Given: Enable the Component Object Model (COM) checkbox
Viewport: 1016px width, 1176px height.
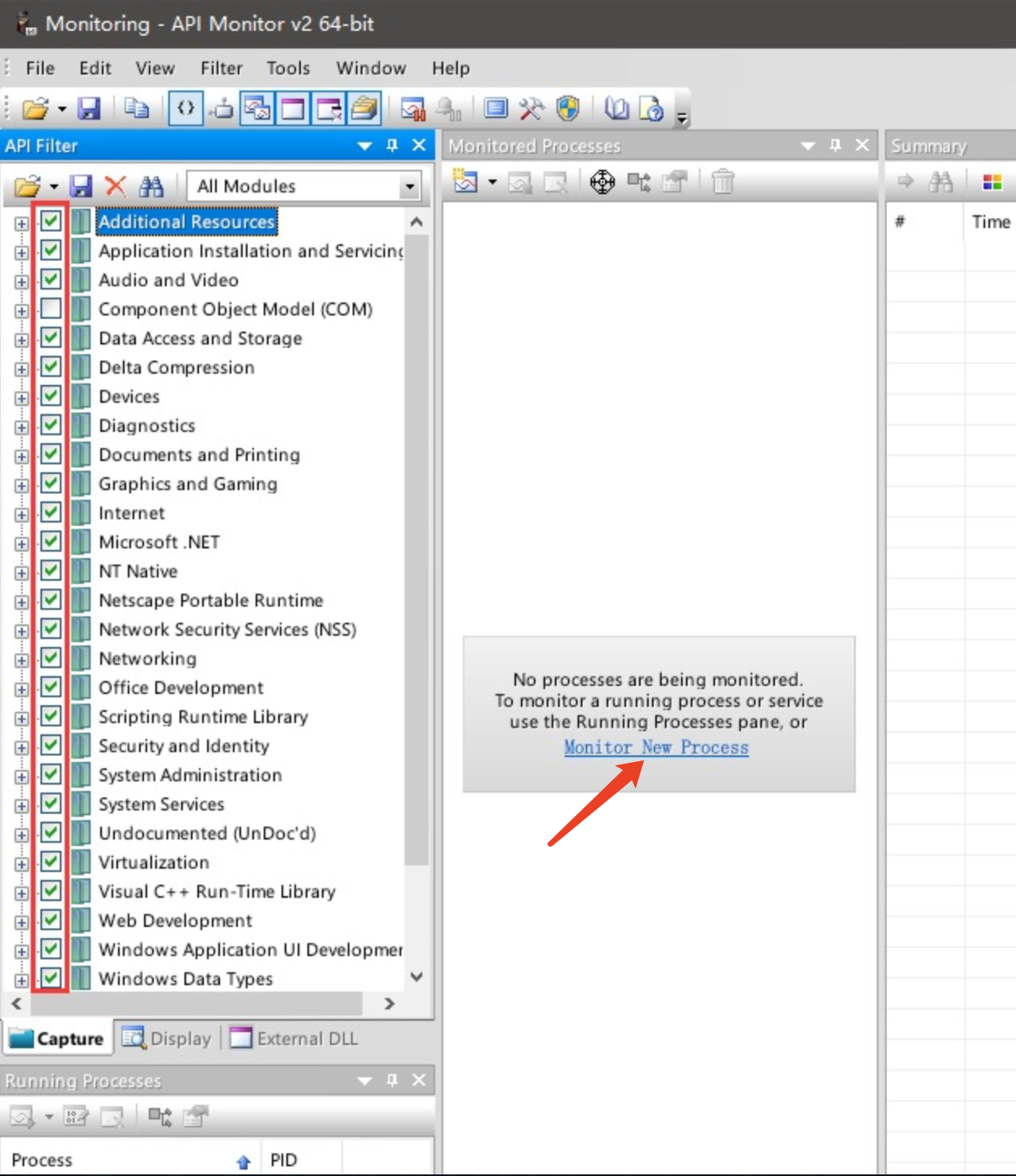Looking at the screenshot, I should coord(51,309).
